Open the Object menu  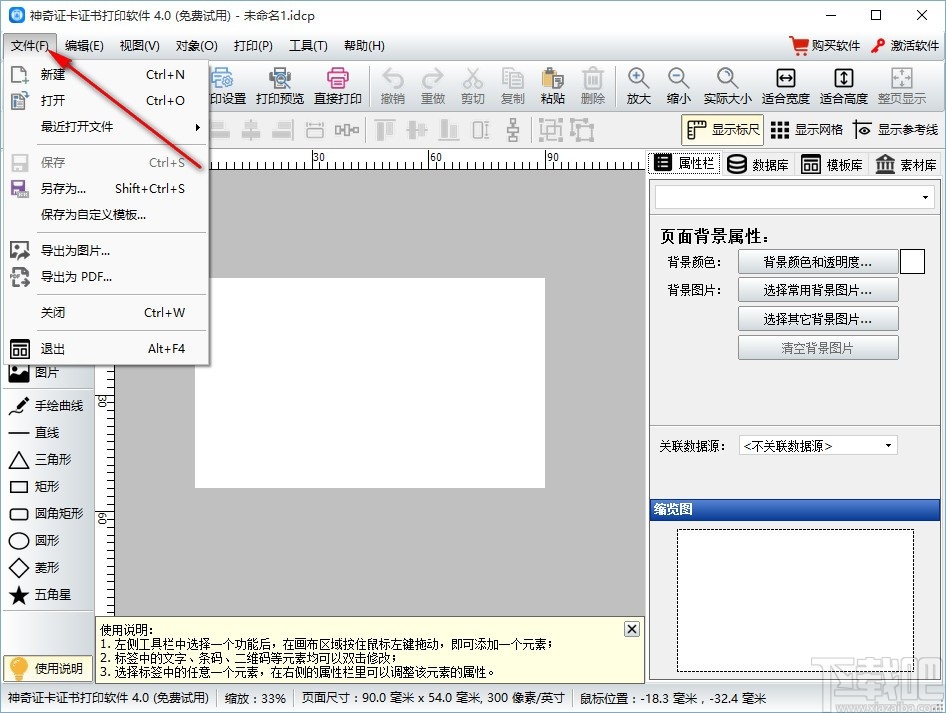[196, 46]
